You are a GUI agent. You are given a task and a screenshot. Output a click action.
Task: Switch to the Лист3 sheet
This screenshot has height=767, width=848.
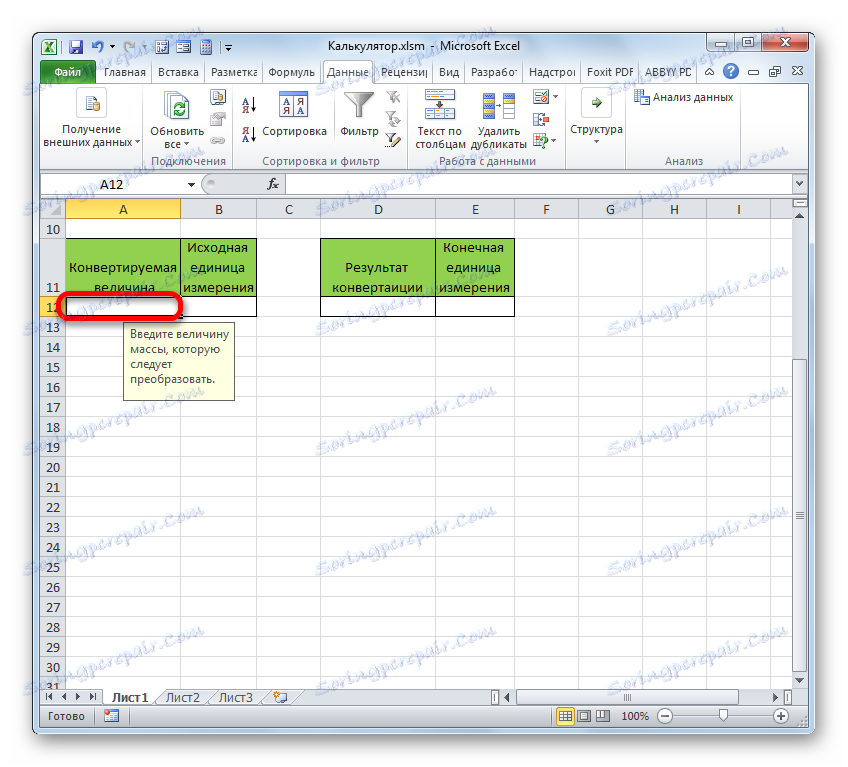tap(235, 698)
